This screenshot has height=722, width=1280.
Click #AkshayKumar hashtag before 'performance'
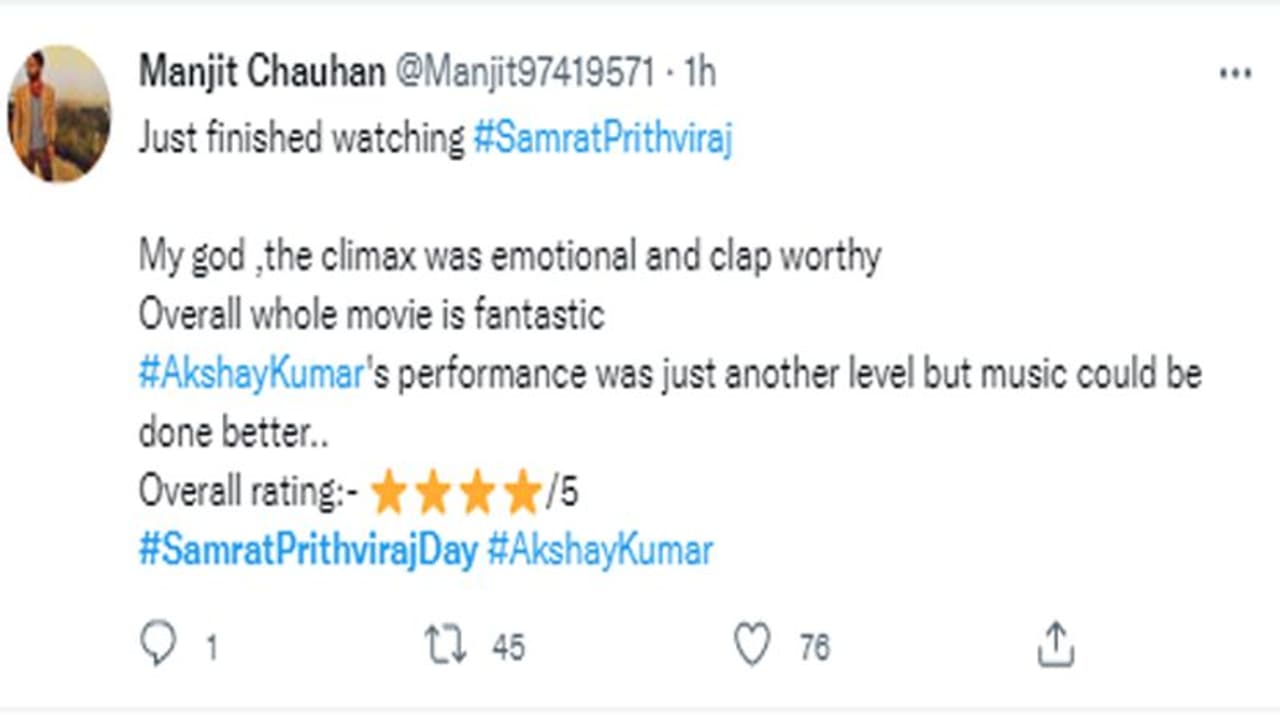[x=250, y=375]
